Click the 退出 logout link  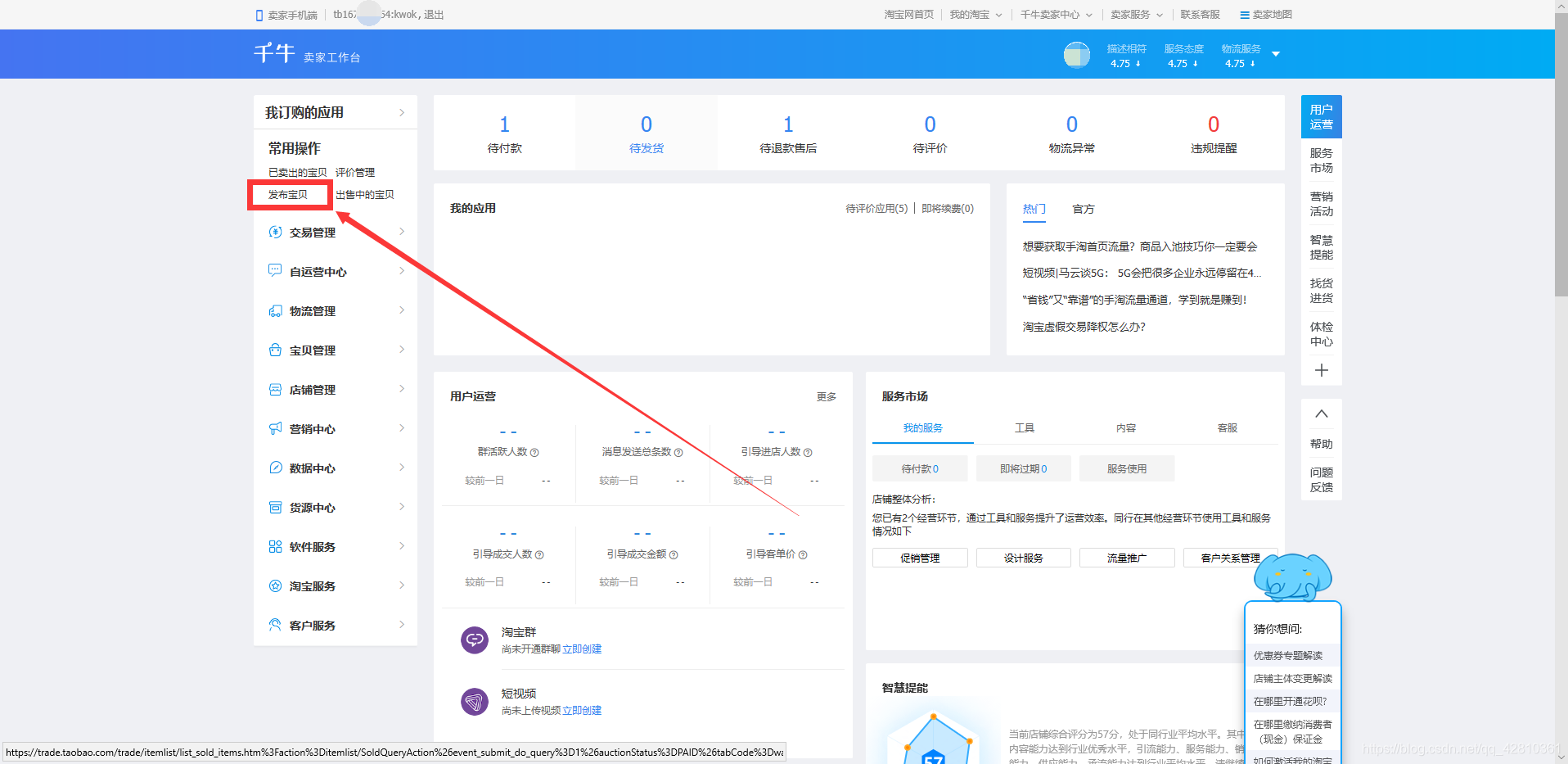(x=434, y=15)
